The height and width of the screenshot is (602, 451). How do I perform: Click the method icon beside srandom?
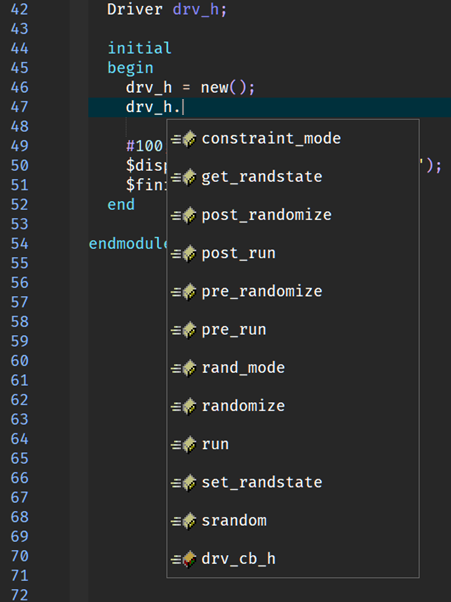point(184,521)
